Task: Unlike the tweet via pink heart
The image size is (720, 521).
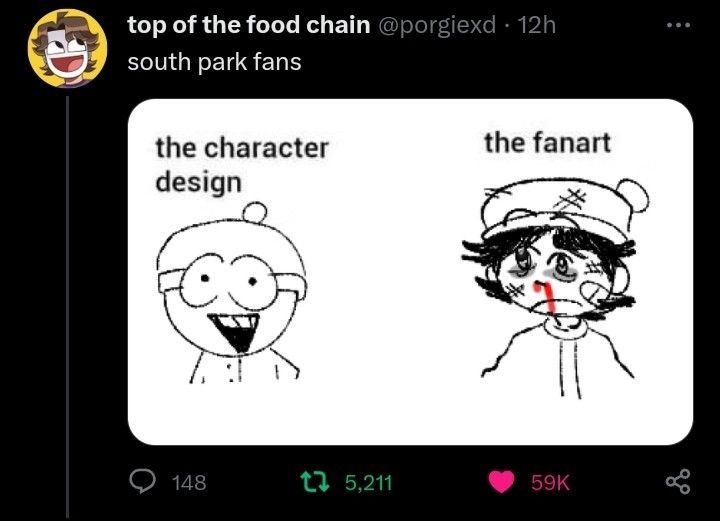Action: [501, 482]
